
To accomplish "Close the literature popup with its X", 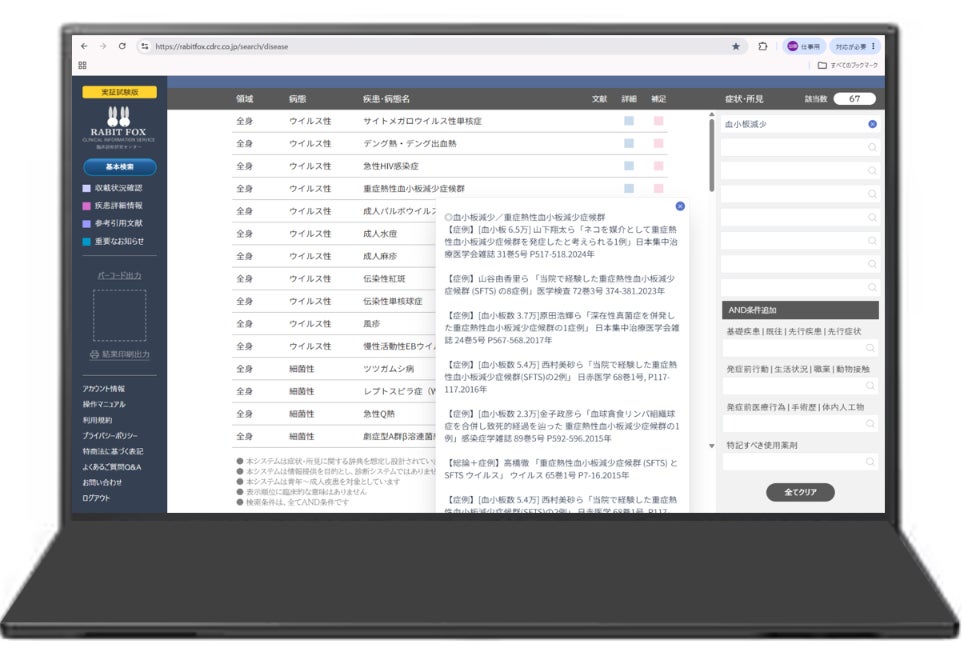I will [x=680, y=206].
